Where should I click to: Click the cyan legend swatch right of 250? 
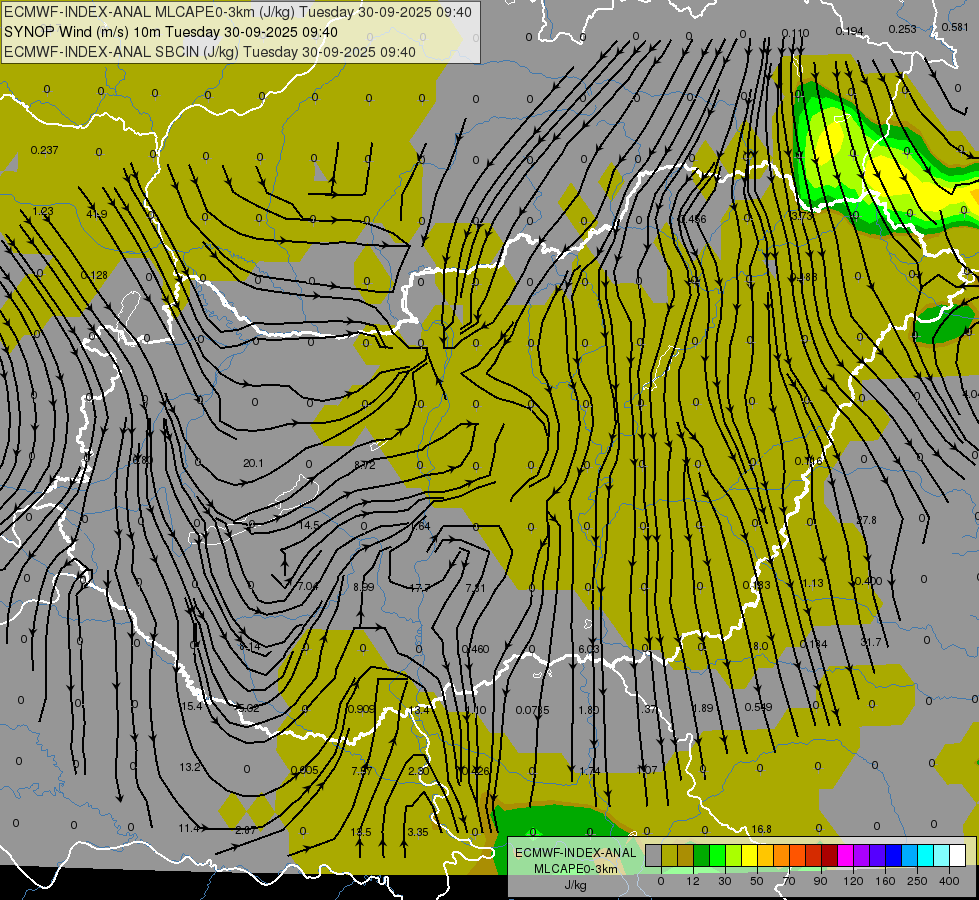[925, 856]
